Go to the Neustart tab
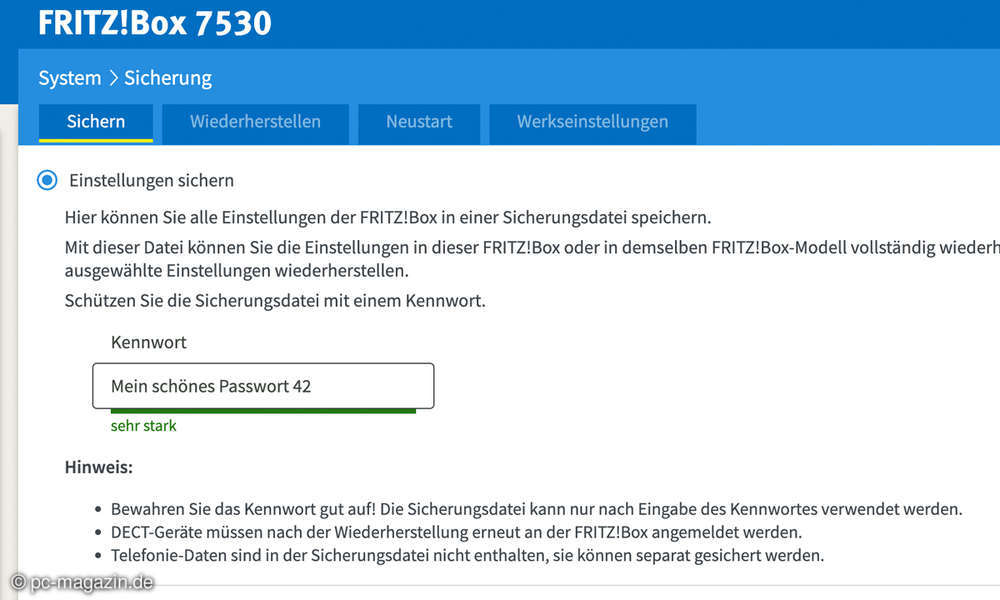The width and height of the screenshot is (1000, 600). click(419, 122)
